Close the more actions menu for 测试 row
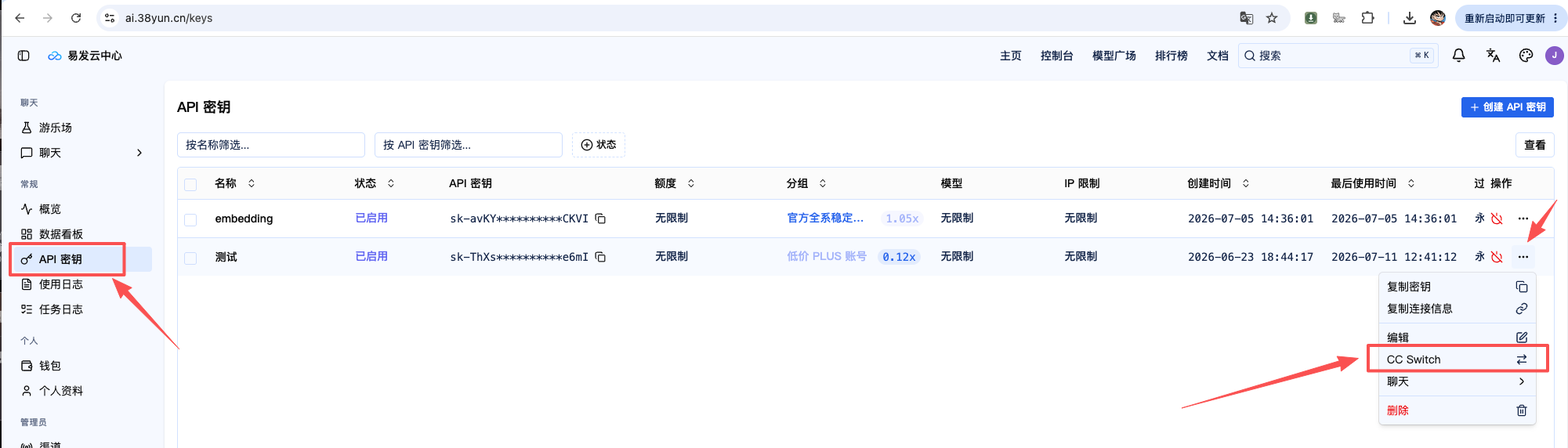 point(1523,257)
